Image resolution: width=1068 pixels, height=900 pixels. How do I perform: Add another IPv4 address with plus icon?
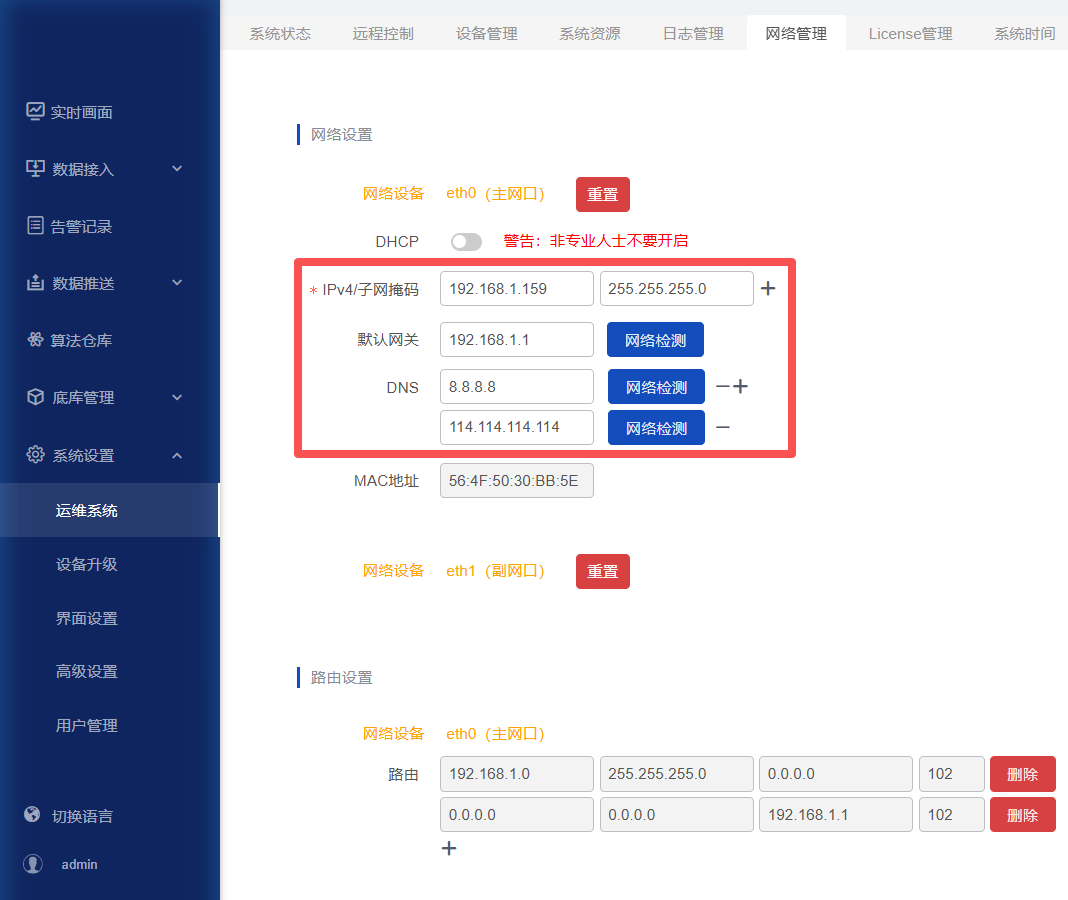[768, 289]
